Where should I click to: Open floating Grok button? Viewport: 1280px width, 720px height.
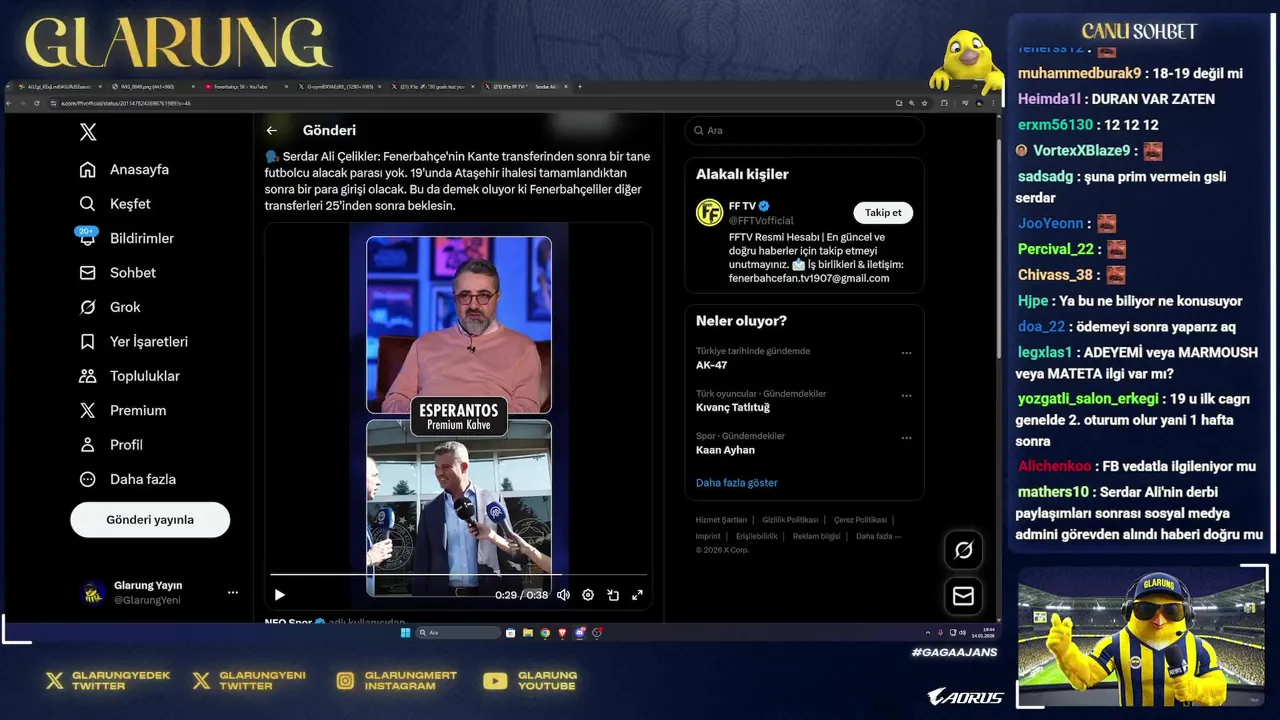(x=963, y=550)
